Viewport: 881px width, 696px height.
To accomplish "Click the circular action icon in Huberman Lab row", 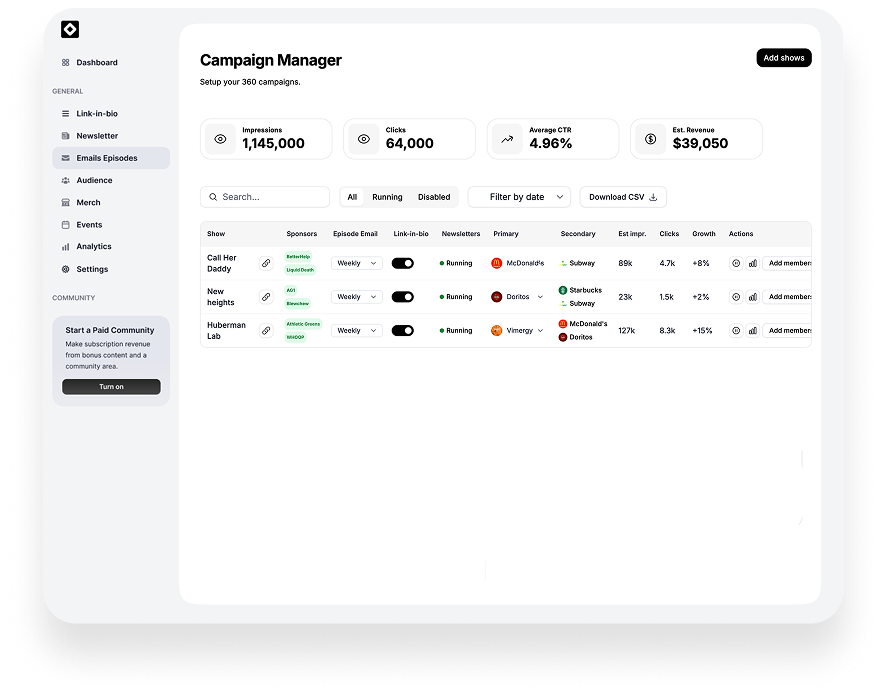I will point(736,330).
